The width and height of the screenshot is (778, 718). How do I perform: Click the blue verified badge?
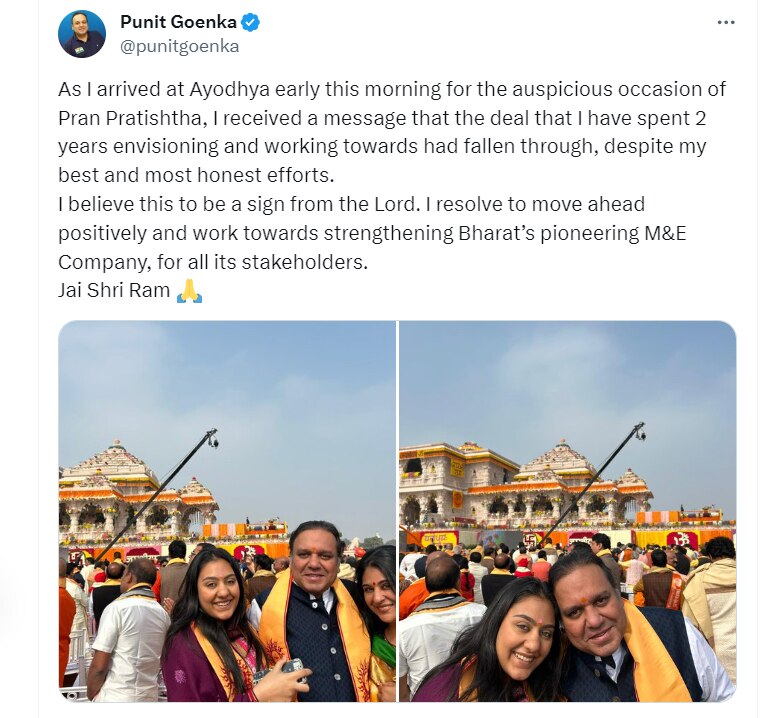click(x=250, y=23)
